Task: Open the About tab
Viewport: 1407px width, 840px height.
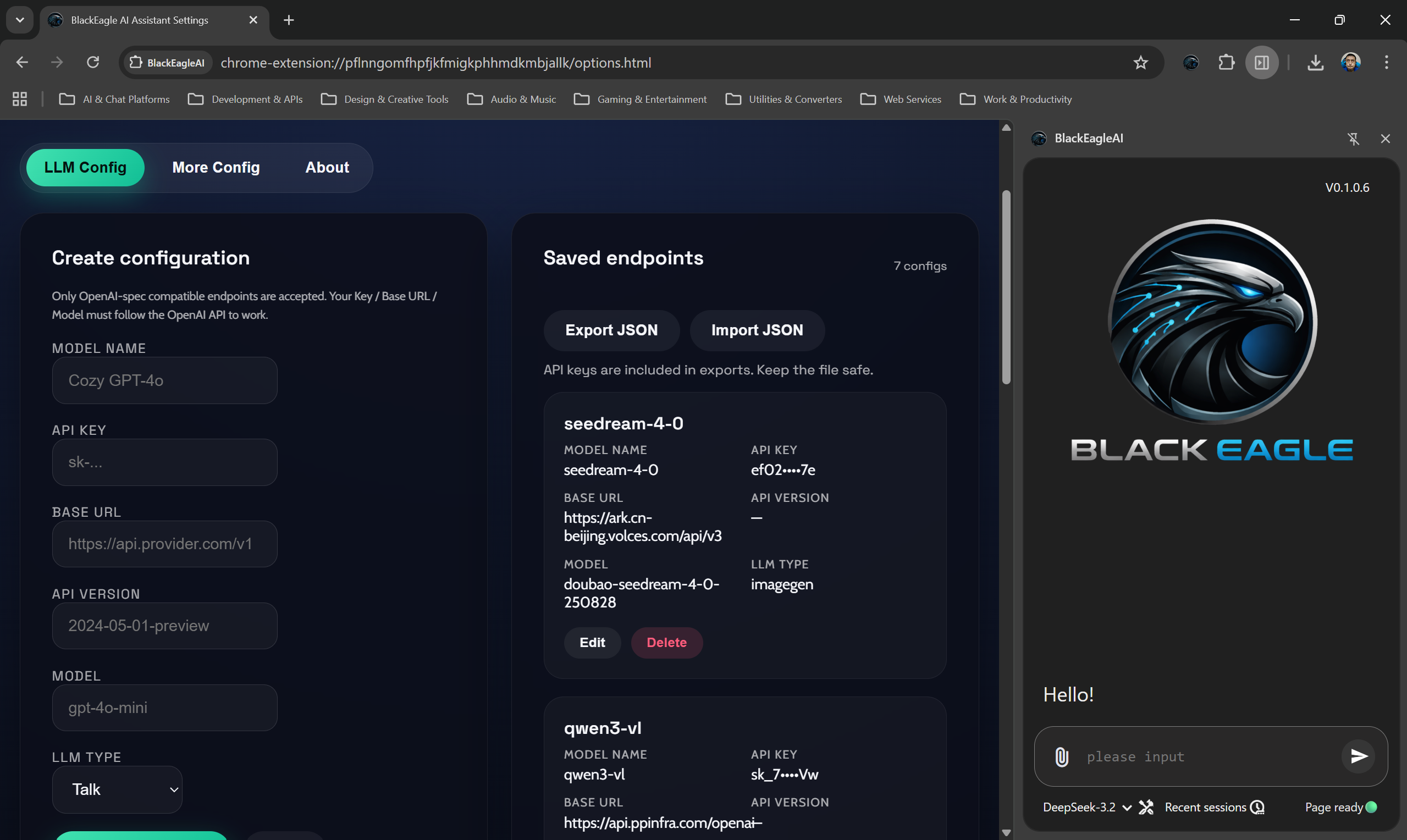Action: (x=327, y=168)
